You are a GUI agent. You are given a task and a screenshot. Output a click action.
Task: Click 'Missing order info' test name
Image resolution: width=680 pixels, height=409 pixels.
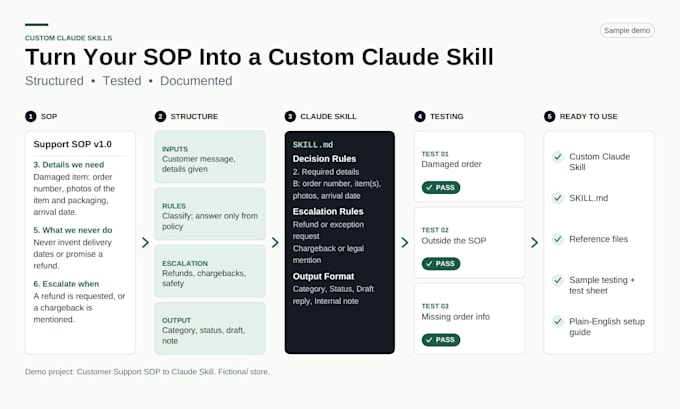pyautogui.click(x=455, y=317)
